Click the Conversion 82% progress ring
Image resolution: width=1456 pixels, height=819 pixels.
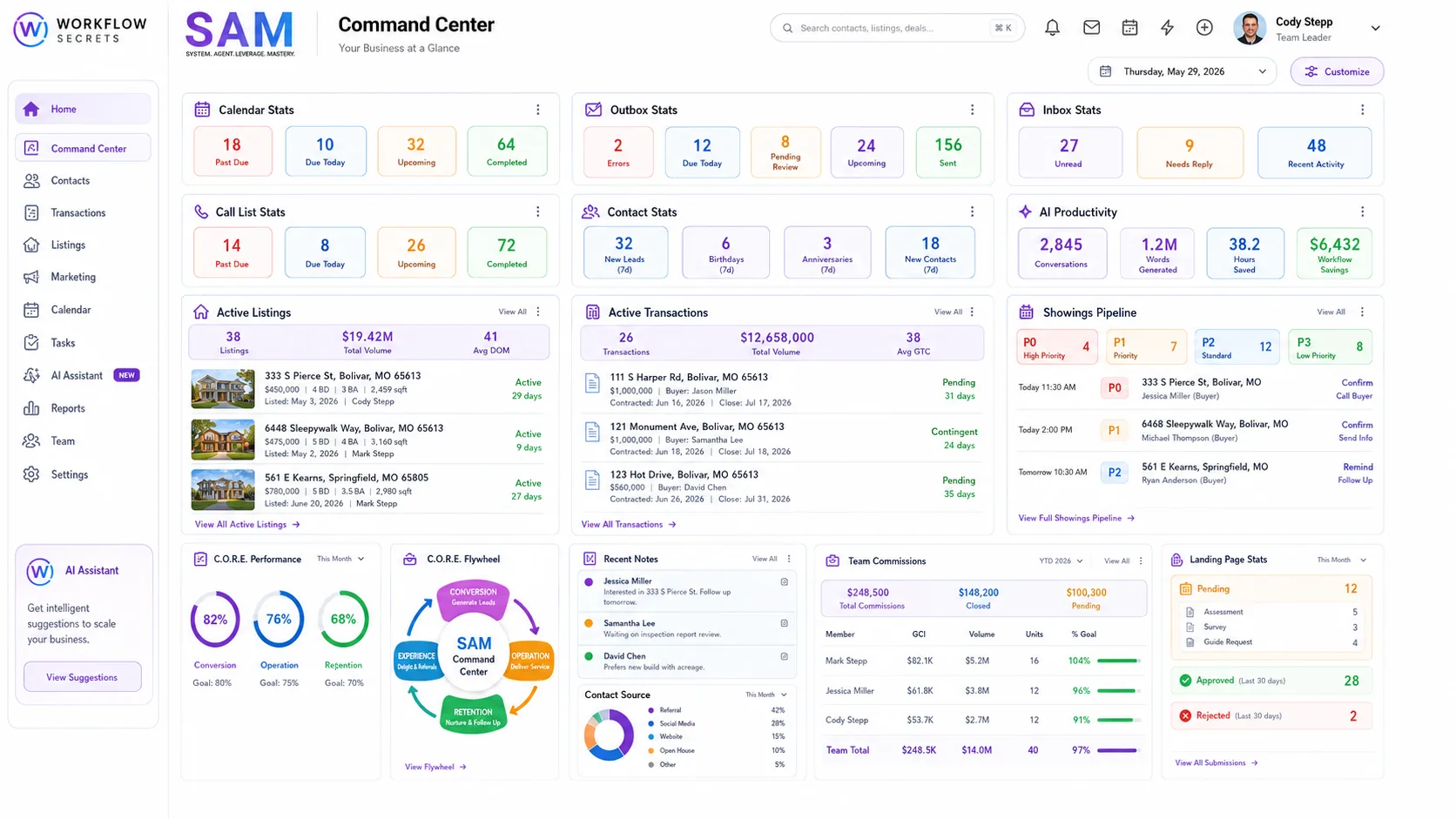coord(215,619)
